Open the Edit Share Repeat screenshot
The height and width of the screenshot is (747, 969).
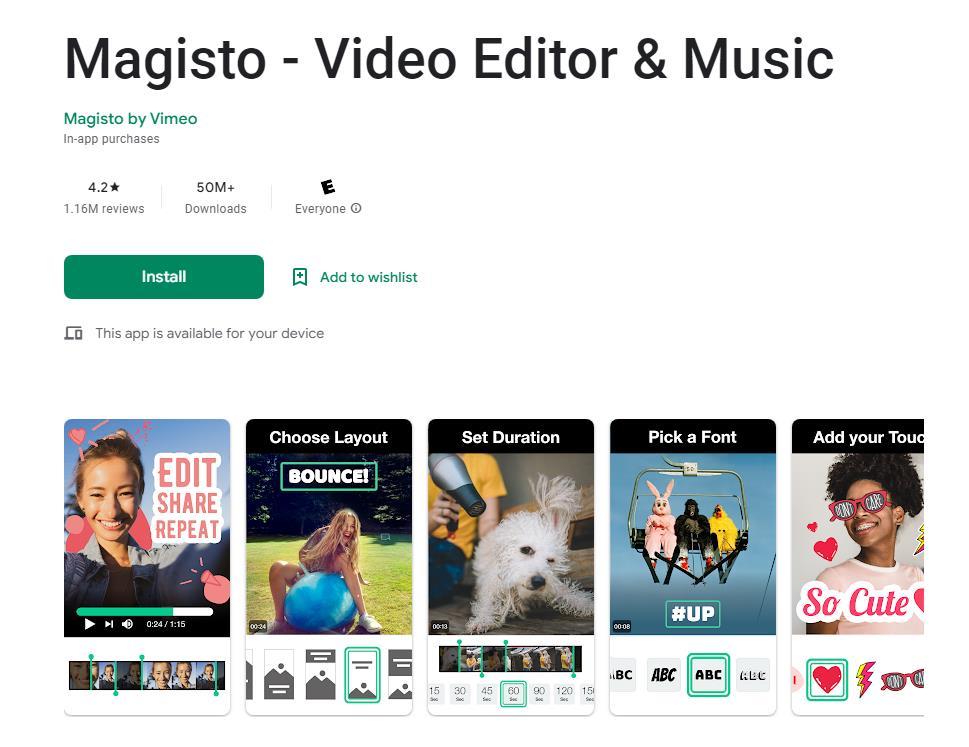pos(147,567)
